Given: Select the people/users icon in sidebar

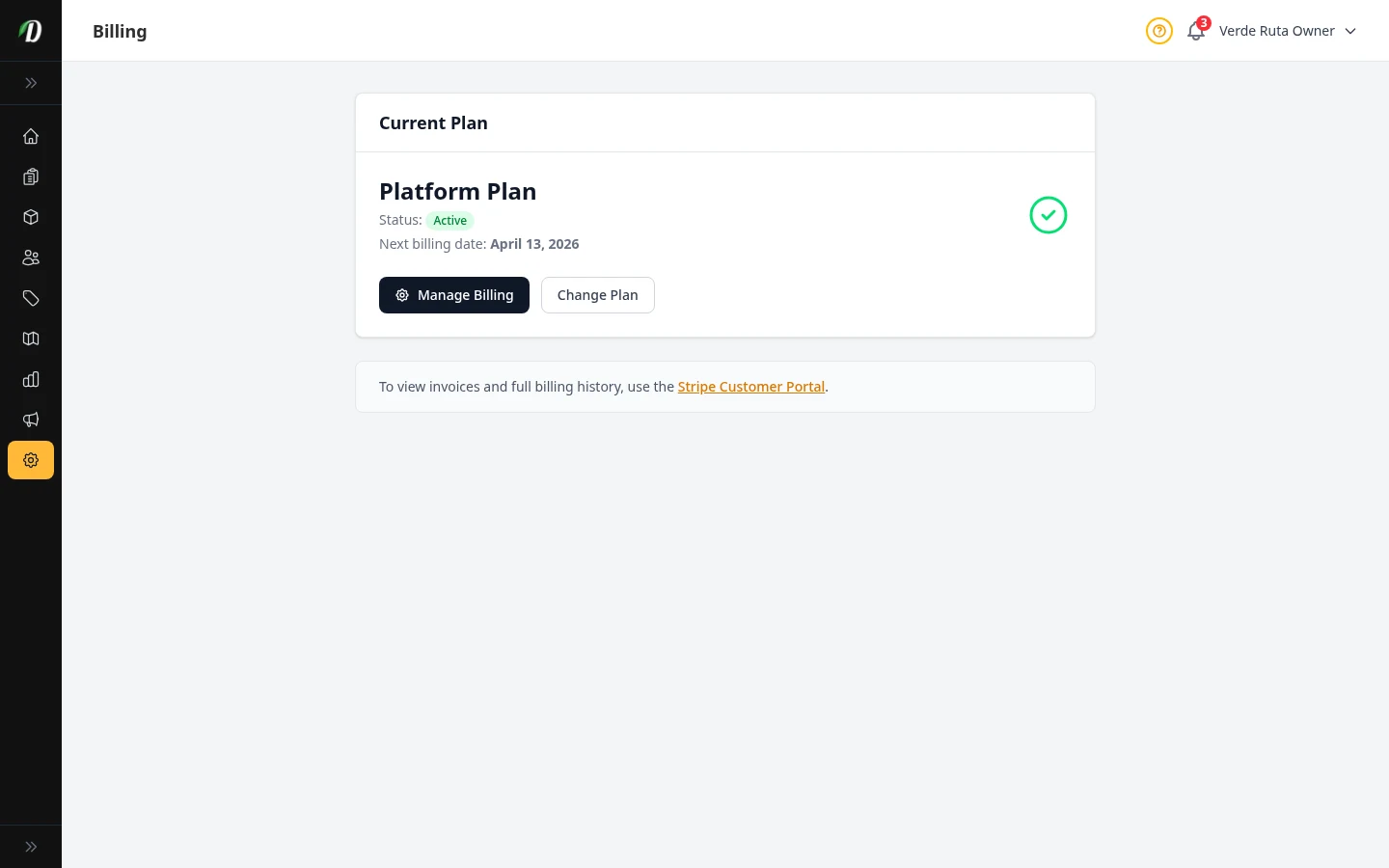Looking at the screenshot, I should pos(31,258).
